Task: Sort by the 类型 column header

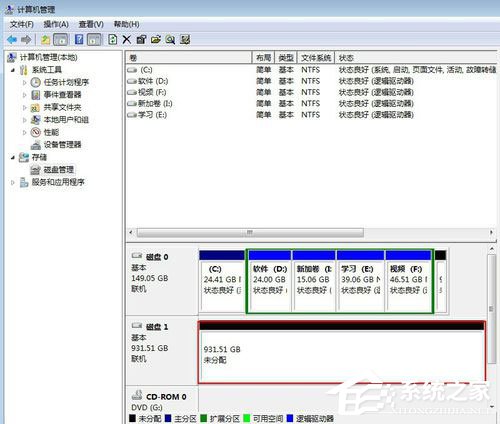Action: pos(286,58)
